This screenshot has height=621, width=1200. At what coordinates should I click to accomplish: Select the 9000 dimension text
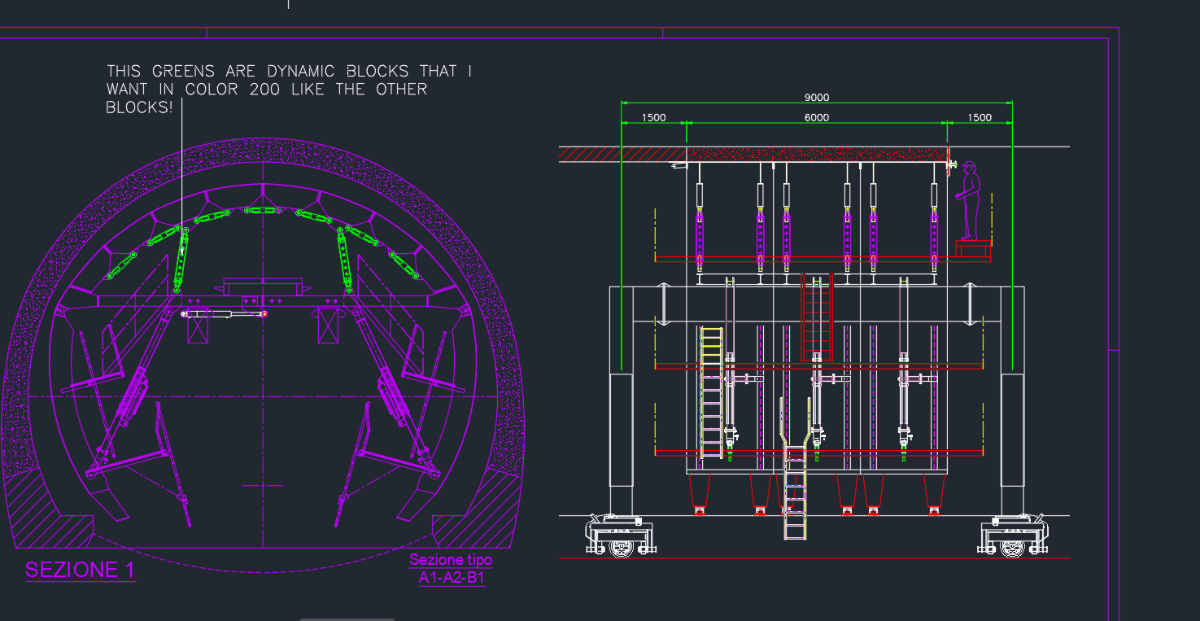(816, 98)
